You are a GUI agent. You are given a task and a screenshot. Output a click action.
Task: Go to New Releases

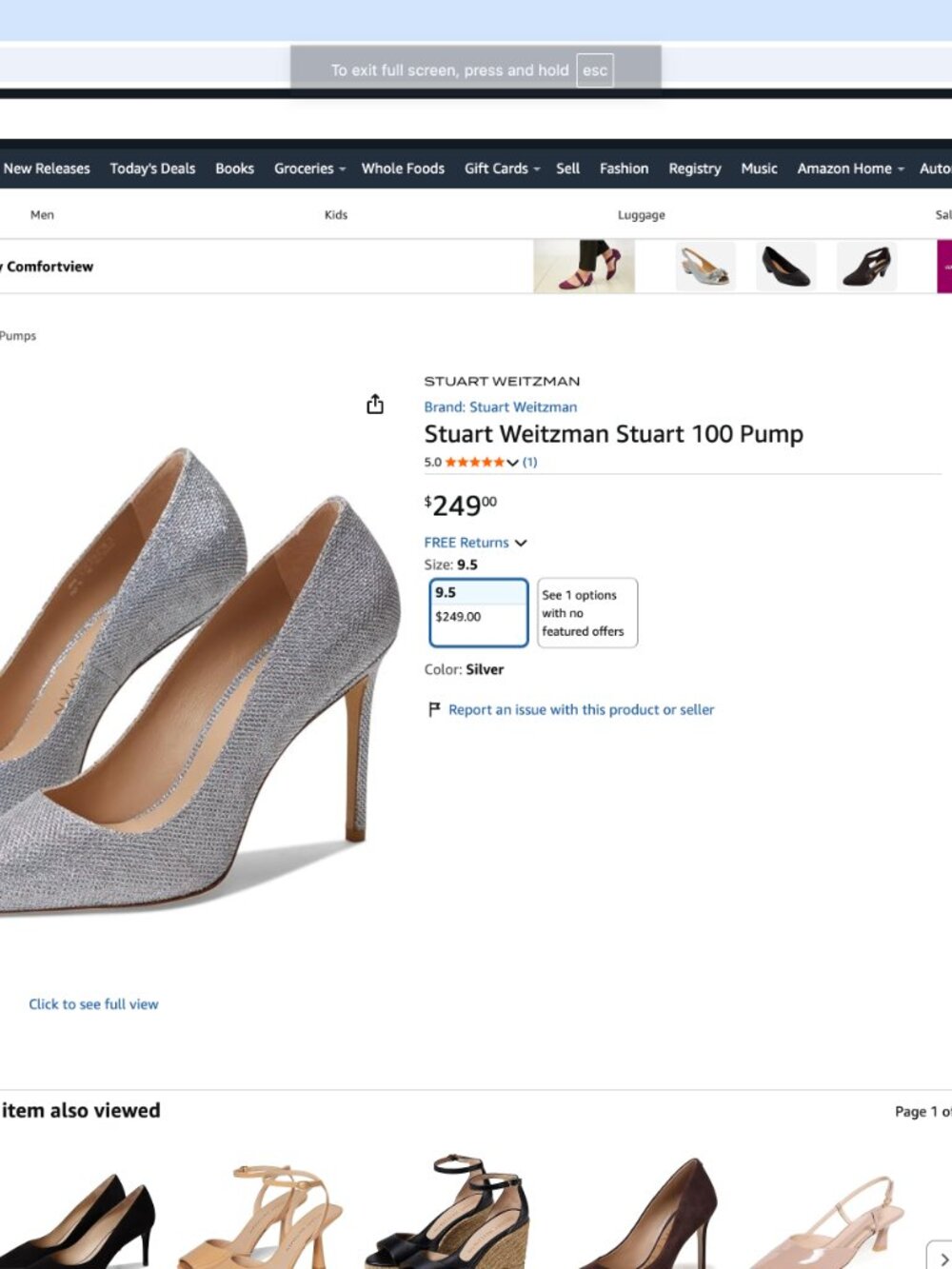click(46, 169)
